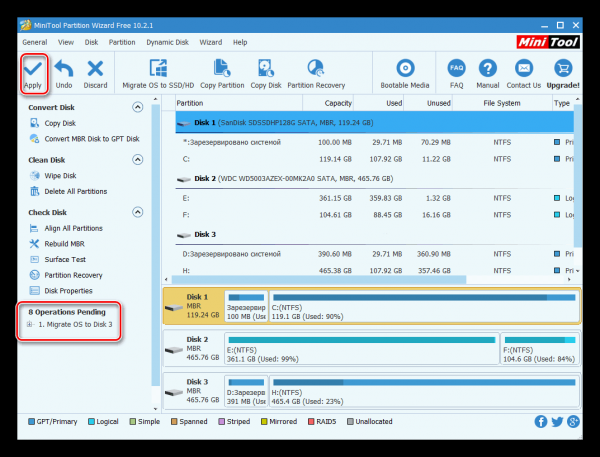Sort by the Unused column header
Image resolution: width=600 pixels, height=457 pixels.
(x=428, y=103)
